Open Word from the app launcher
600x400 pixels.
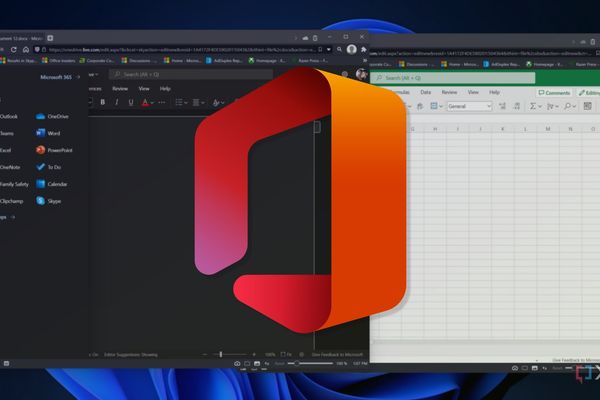48,133
